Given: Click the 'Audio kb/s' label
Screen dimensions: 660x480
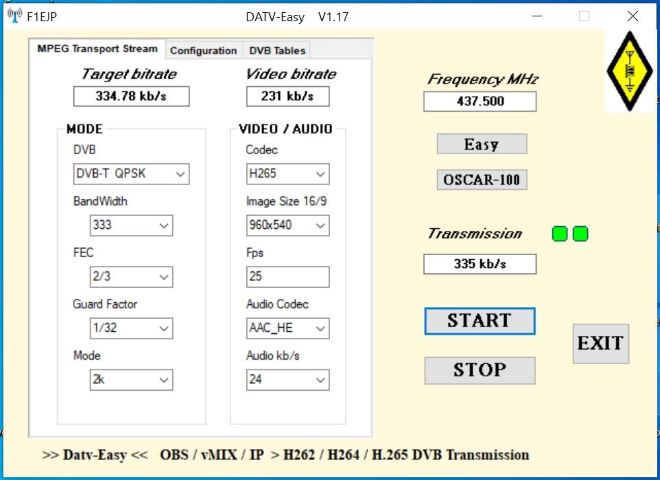Looking at the screenshot, I should click(x=273, y=356).
